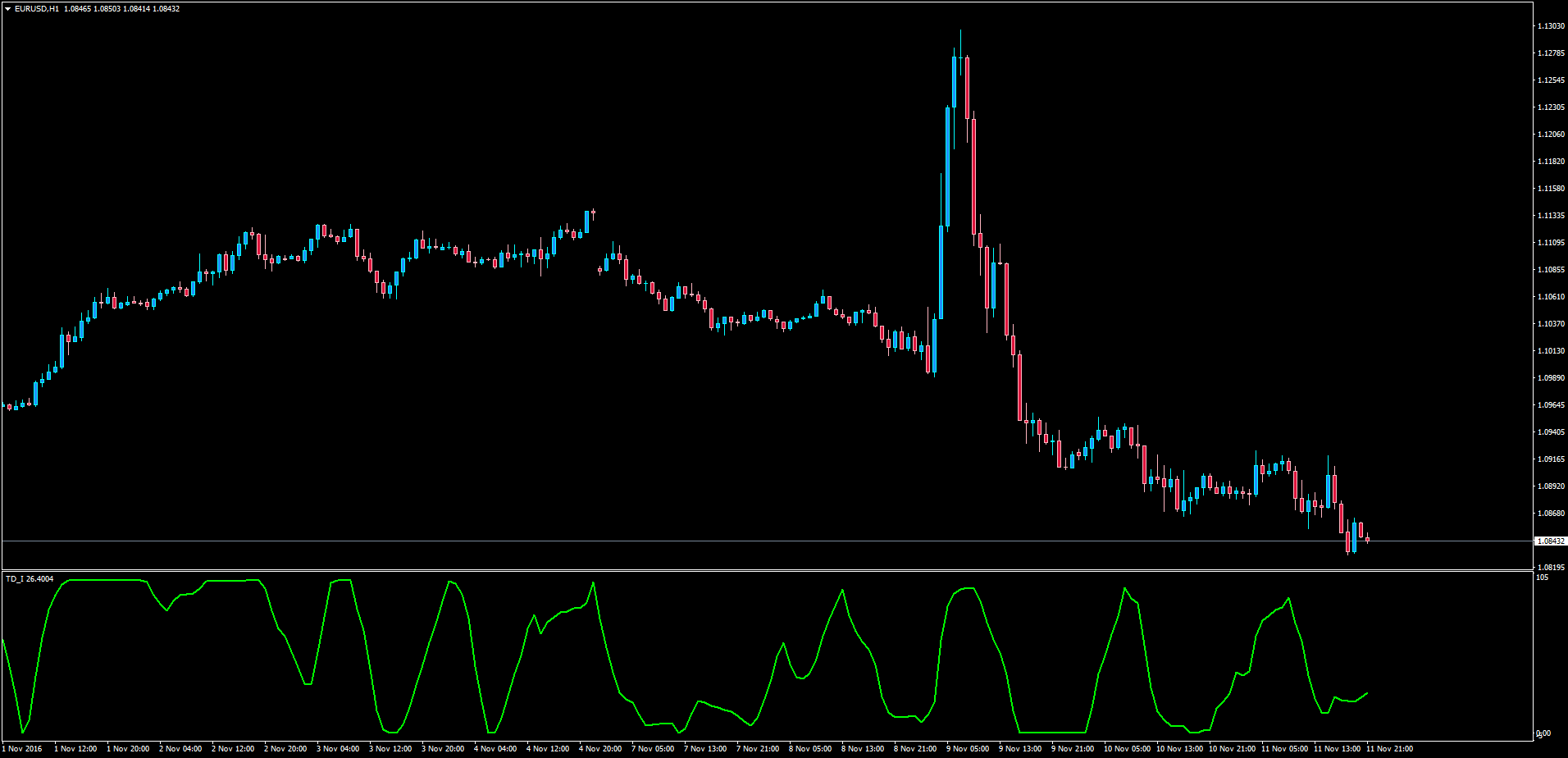Click the 8 Nov 13:00 time label
Viewport: 1568px width, 758px height.
(863, 749)
